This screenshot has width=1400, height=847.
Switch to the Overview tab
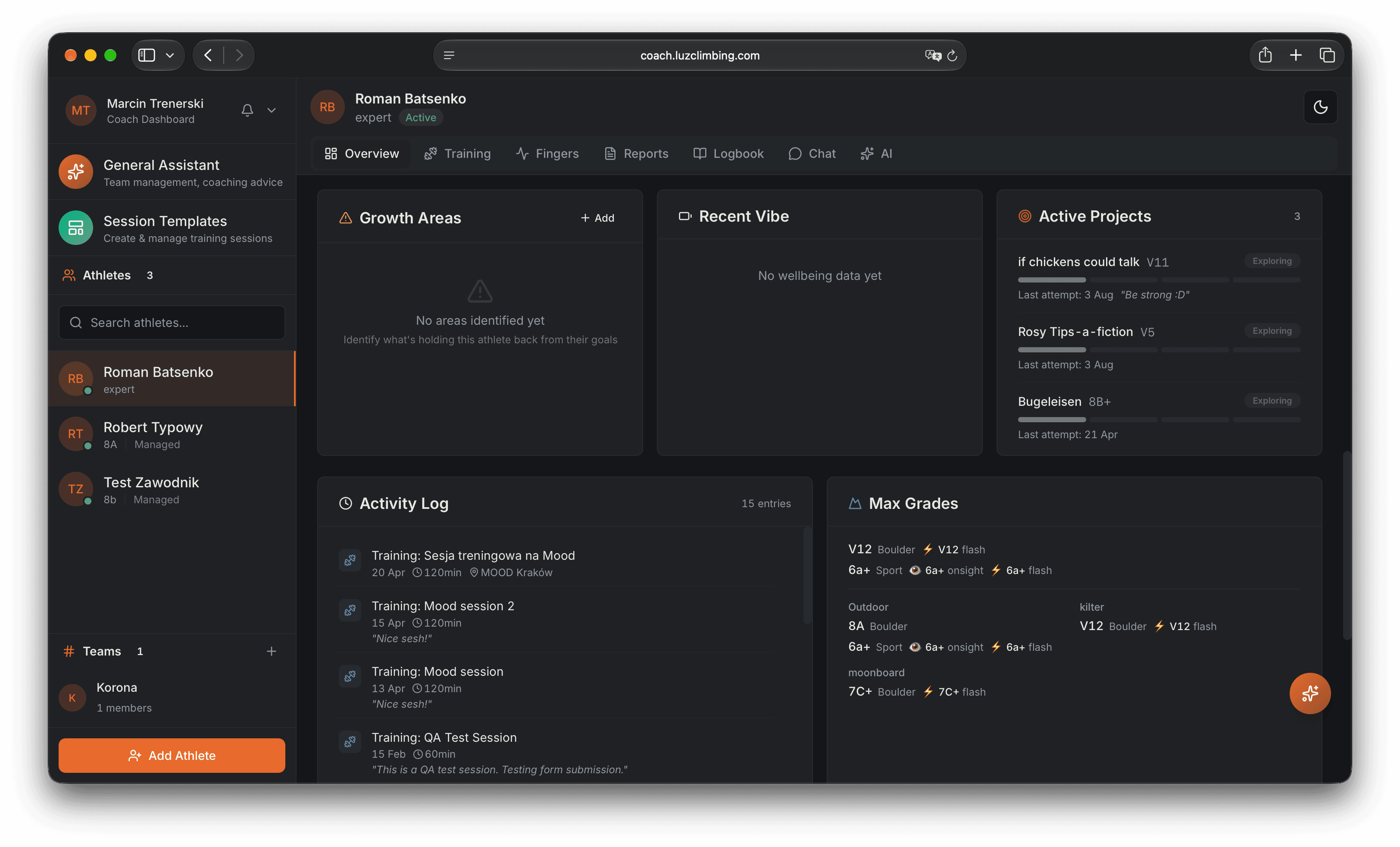(x=362, y=154)
